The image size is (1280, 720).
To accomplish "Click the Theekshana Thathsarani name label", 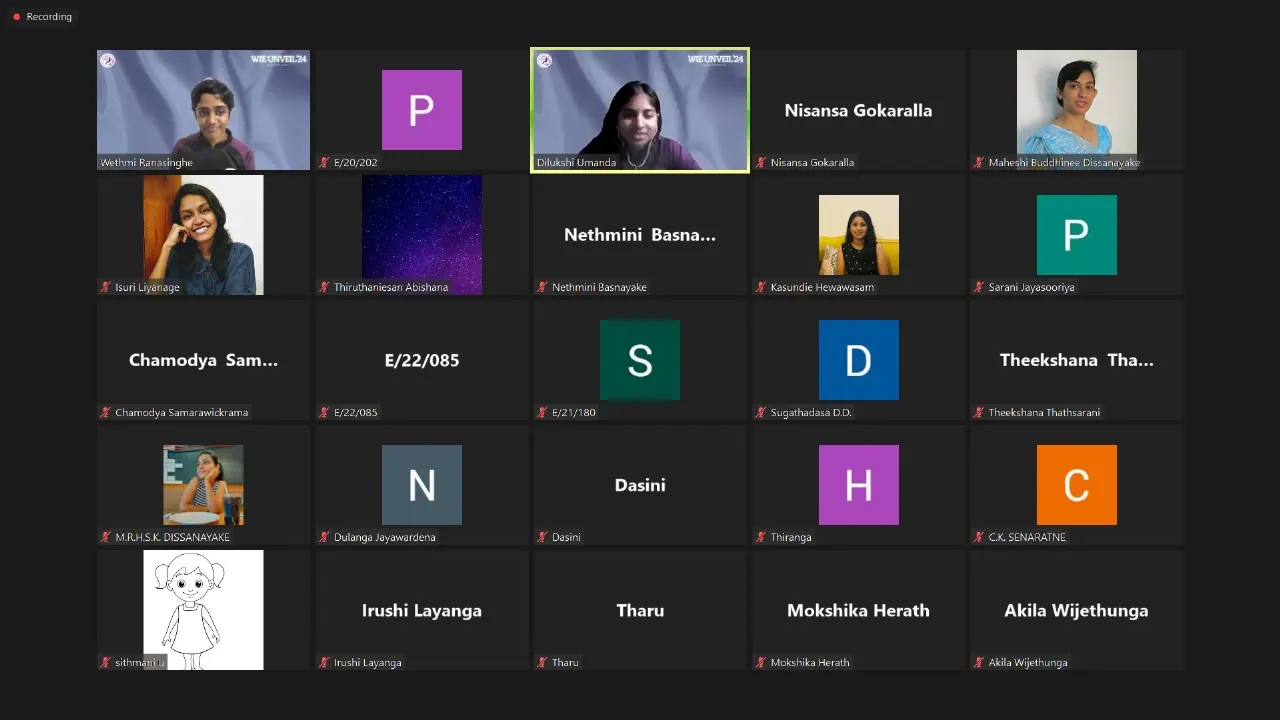I will pos(1045,412).
